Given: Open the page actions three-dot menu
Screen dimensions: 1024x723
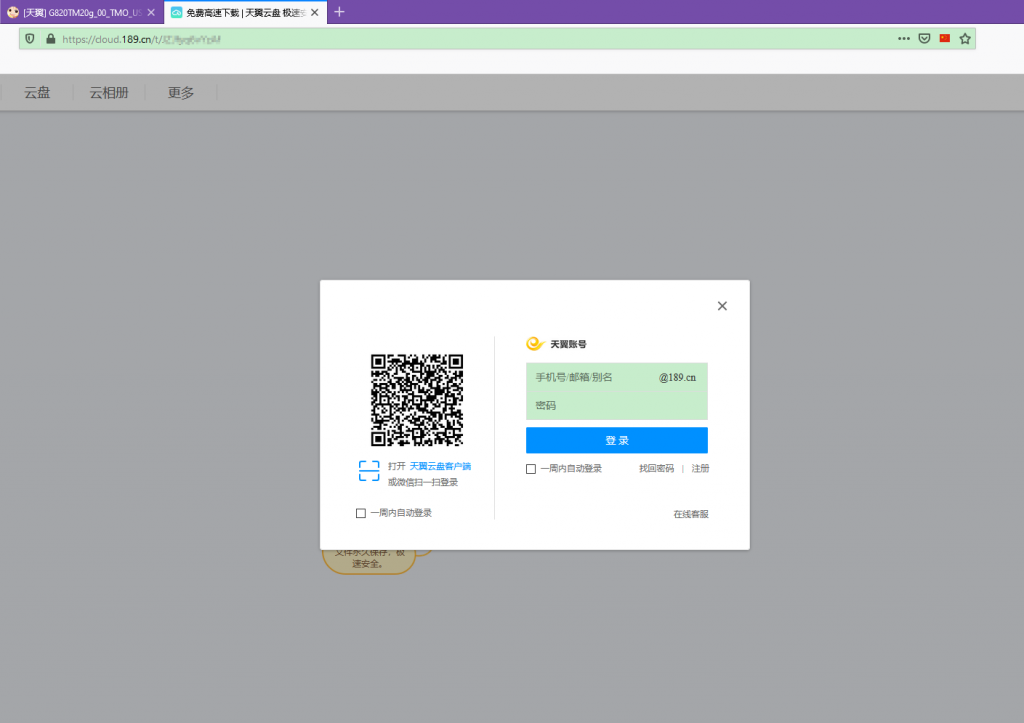Looking at the screenshot, I should click(x=904, y=39).
